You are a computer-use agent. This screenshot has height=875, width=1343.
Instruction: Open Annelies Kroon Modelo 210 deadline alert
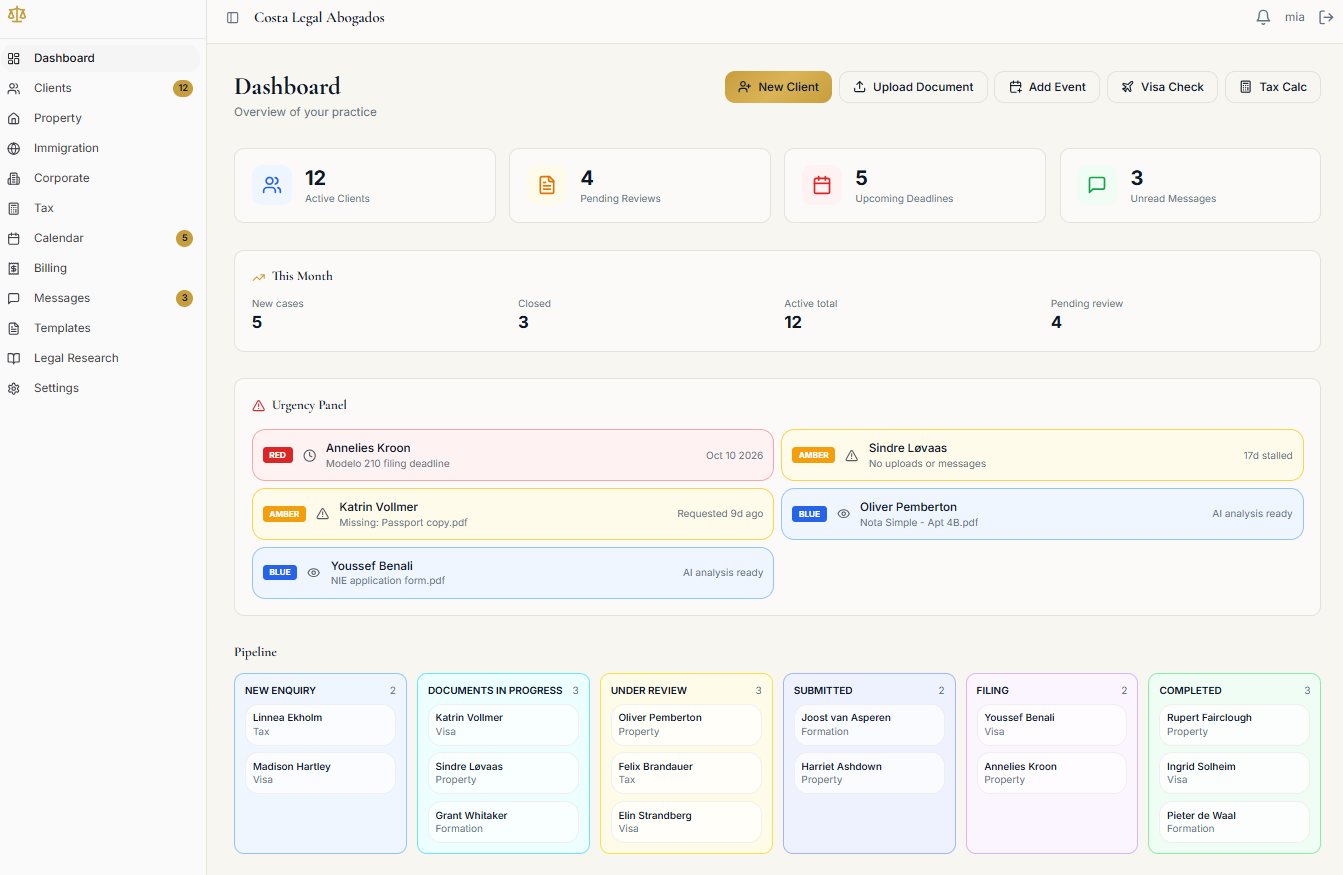513,455
